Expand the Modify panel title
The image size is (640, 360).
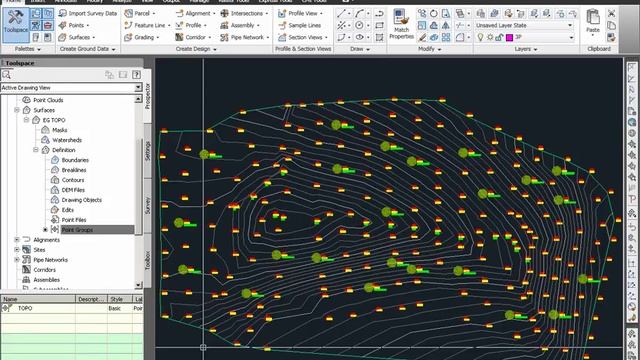point(430,49)
